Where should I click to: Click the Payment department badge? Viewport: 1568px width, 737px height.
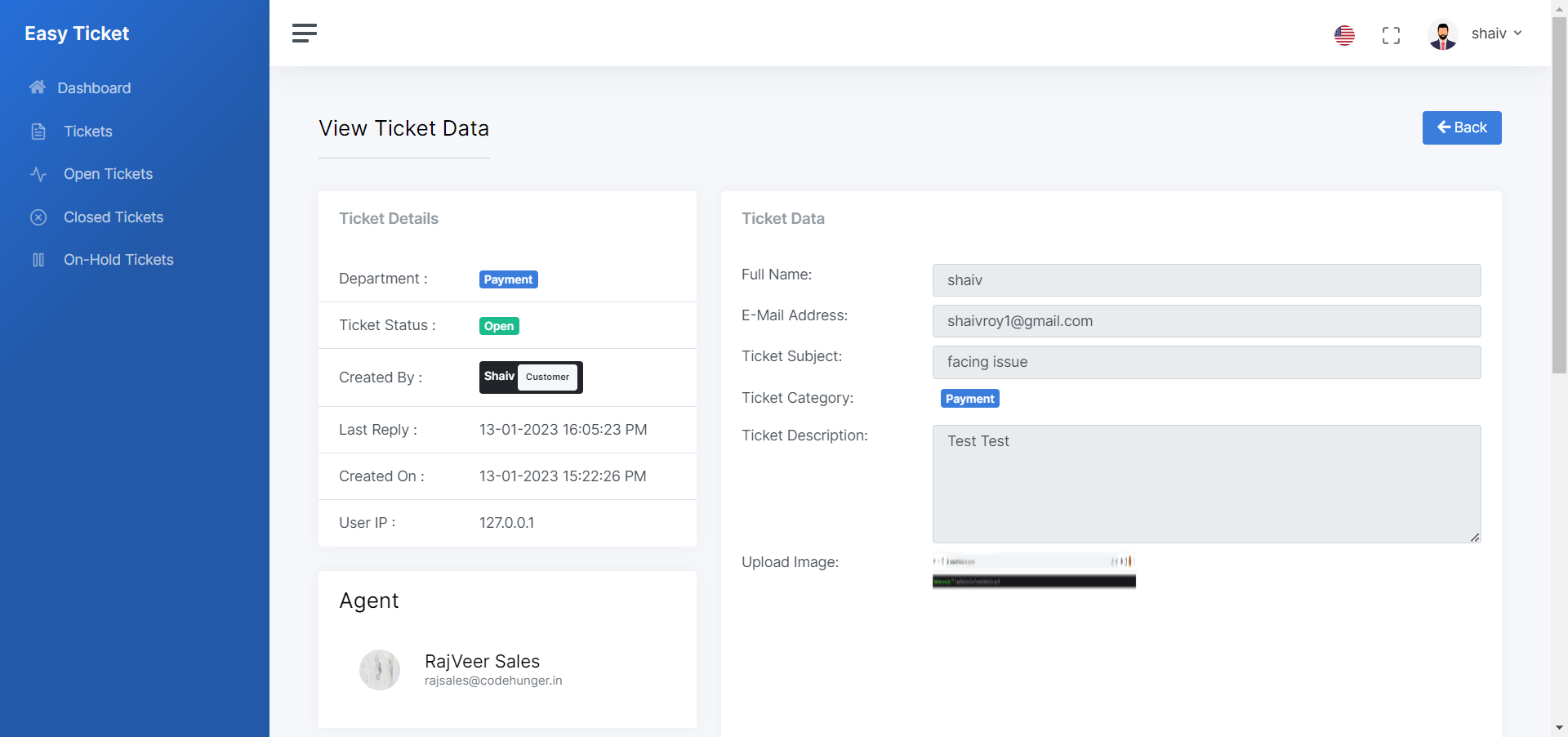(508, 279)
